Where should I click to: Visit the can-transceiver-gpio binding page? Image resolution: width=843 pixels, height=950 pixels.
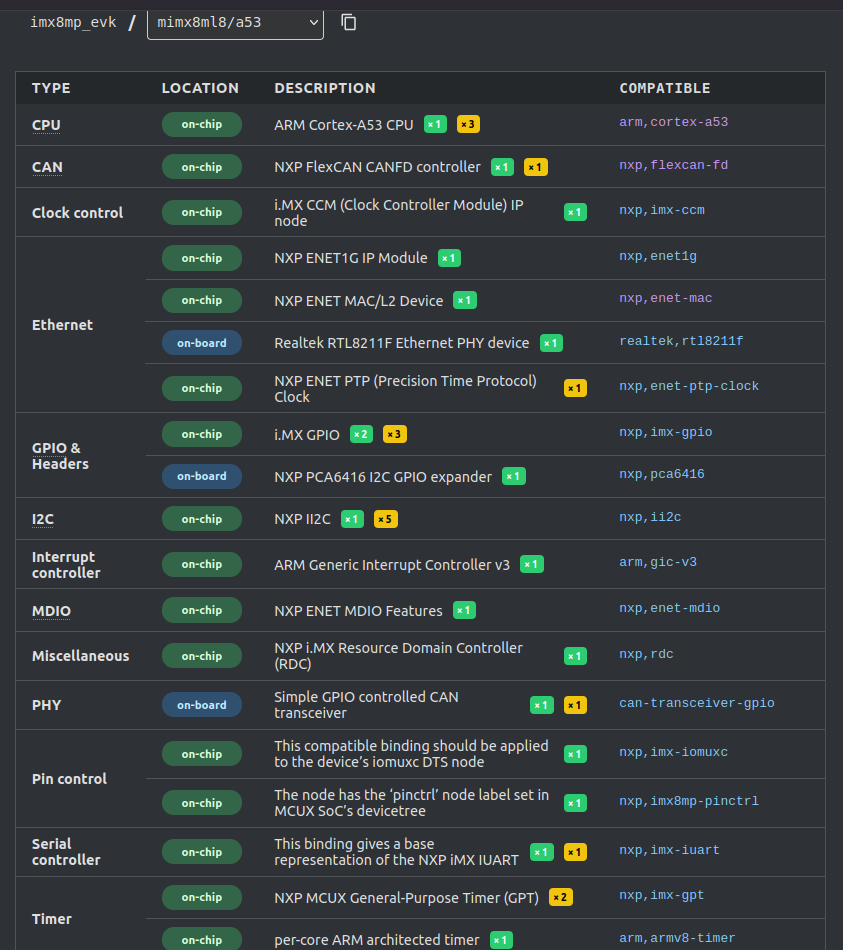(697, 703)
